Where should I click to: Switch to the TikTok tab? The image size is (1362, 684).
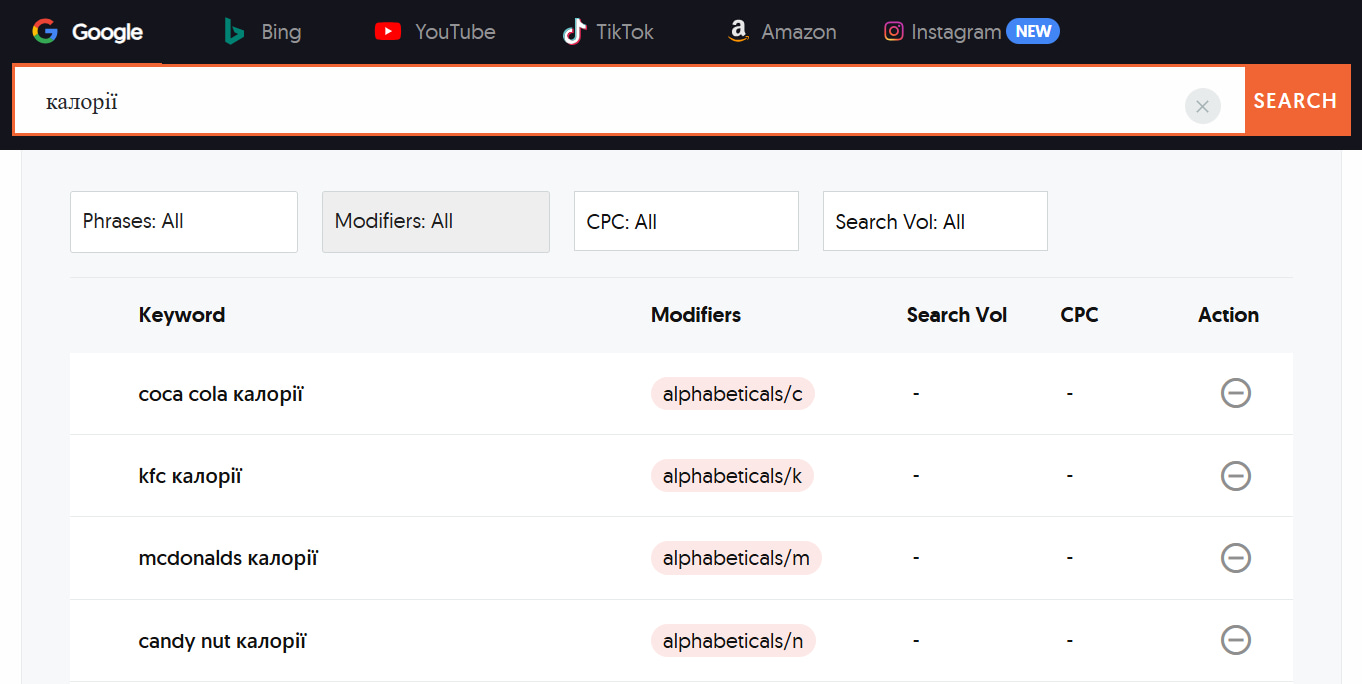608,32
